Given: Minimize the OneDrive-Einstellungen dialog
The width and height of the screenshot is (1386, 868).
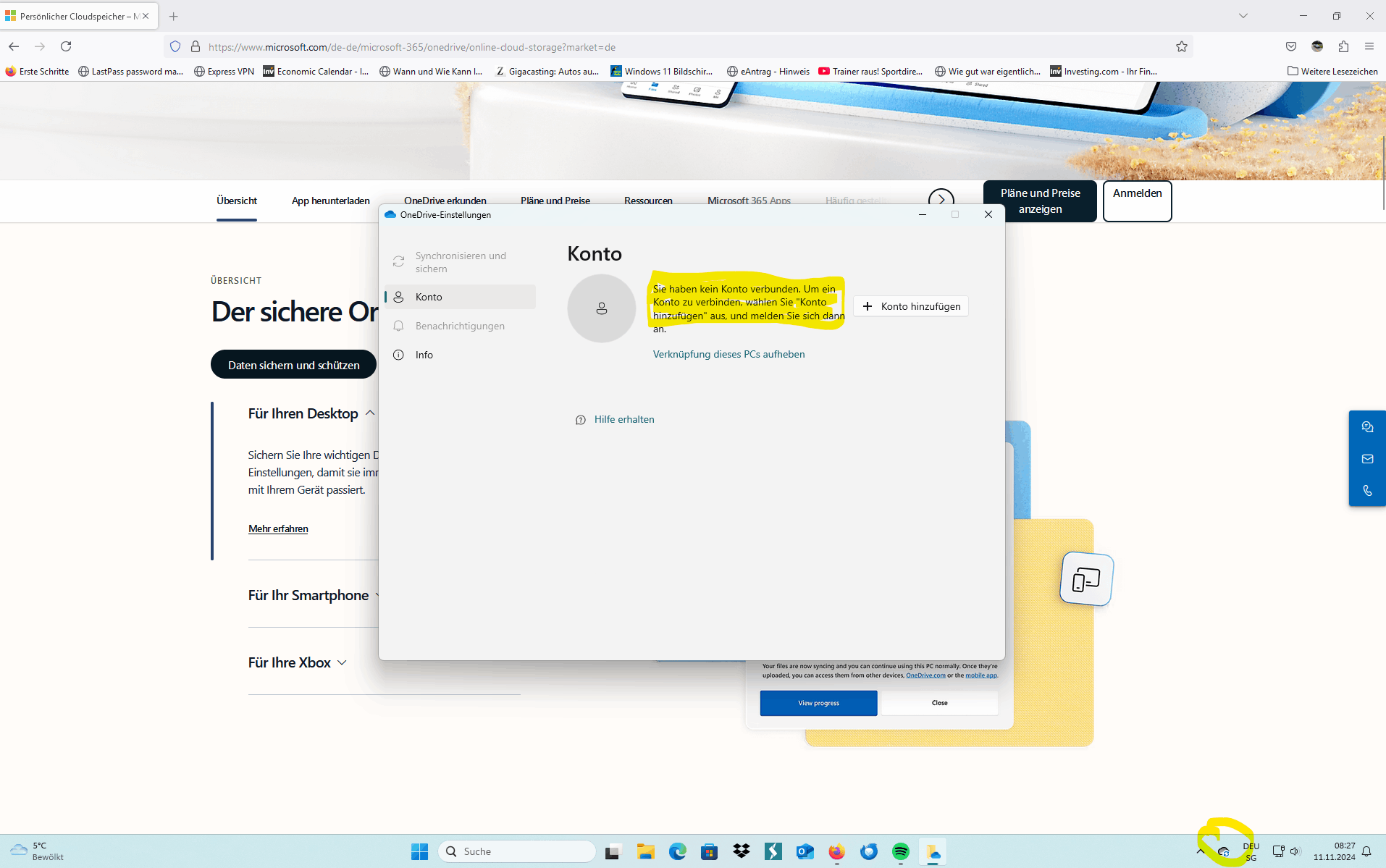Looking at the screenshot, I should tap(923, 214).
